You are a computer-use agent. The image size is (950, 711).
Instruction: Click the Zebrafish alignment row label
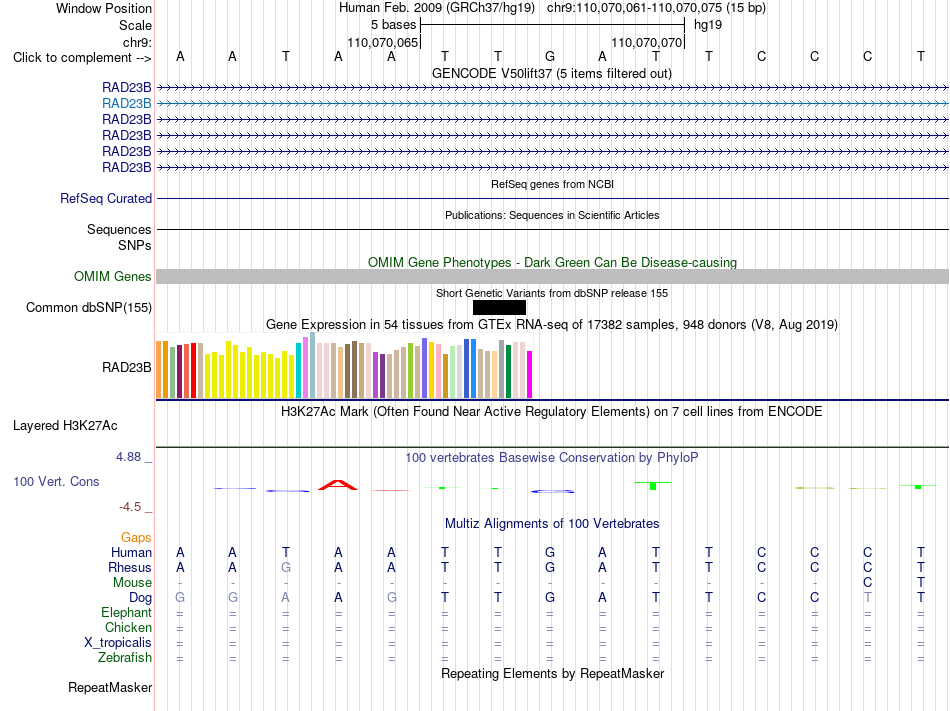125,658
